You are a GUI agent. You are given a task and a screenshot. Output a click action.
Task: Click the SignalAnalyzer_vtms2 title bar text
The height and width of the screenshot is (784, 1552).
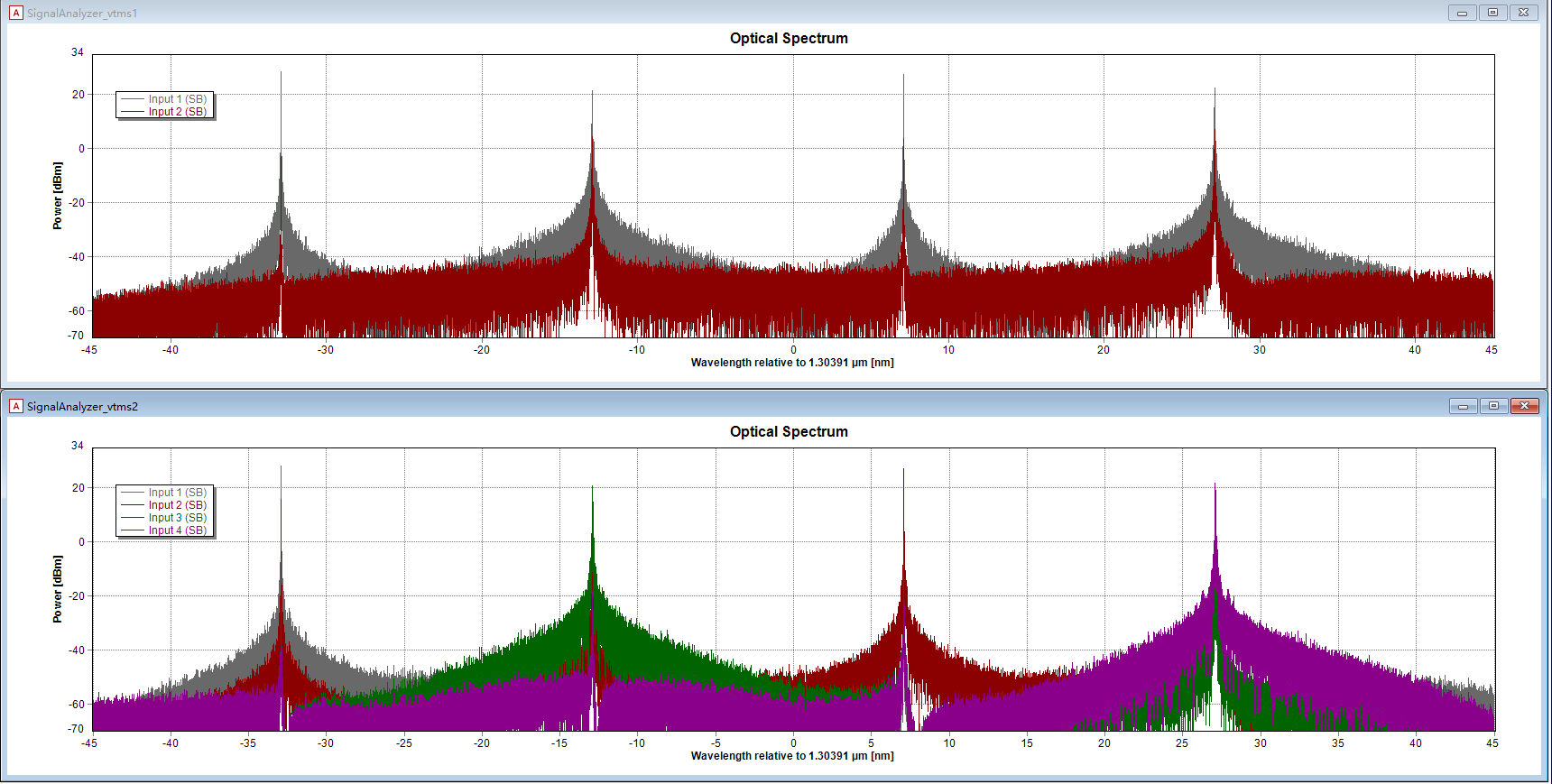click(x=82, y=407)
